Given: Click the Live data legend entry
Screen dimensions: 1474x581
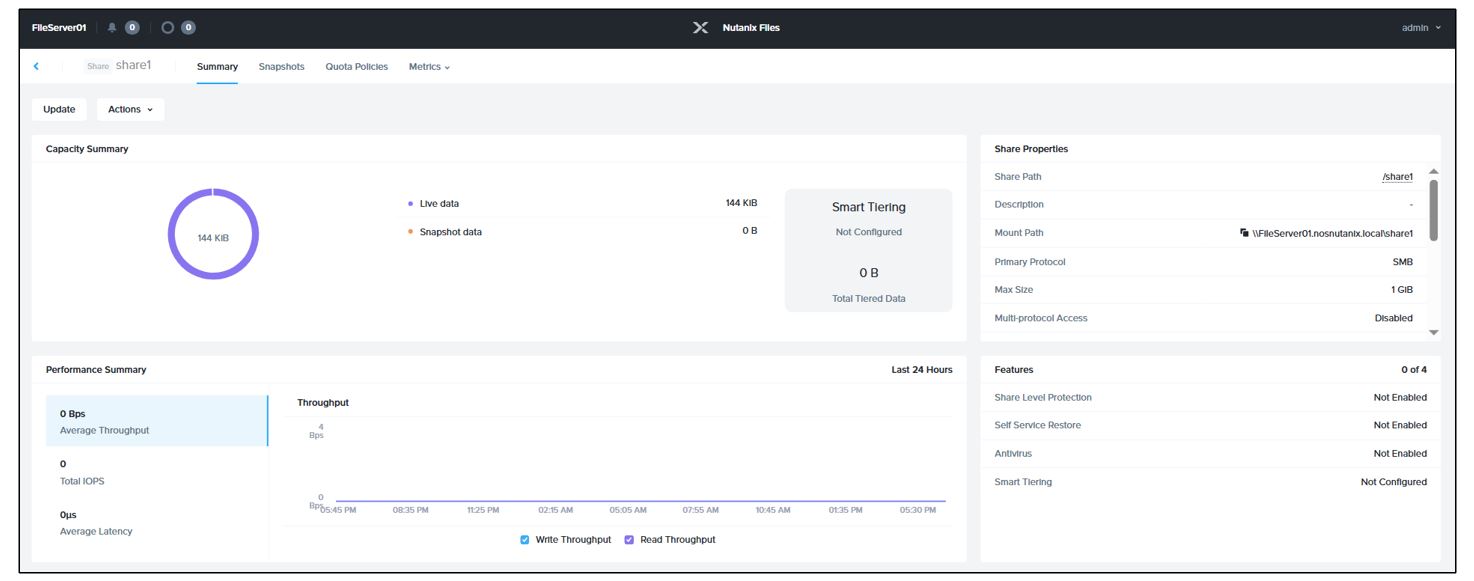Looking at the screenshot, I should click(x=434, y=204).
